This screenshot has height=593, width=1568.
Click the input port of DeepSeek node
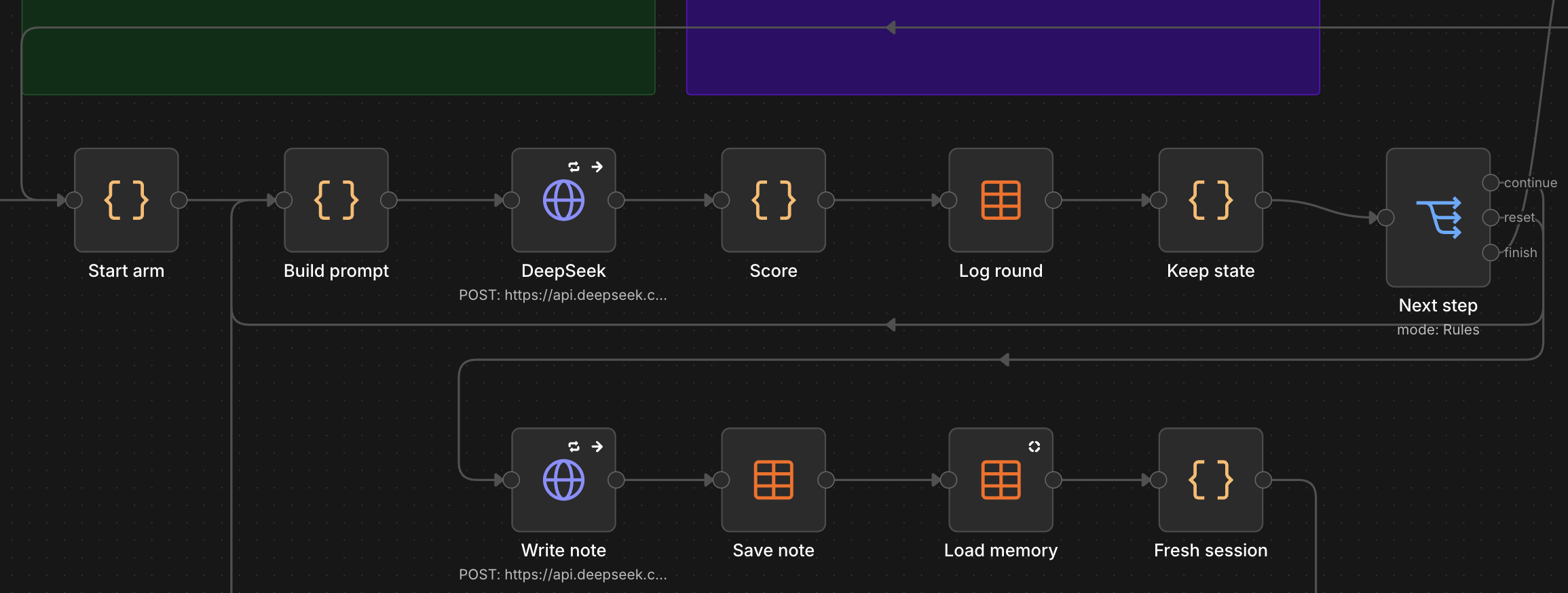click(x=511, y=200)
